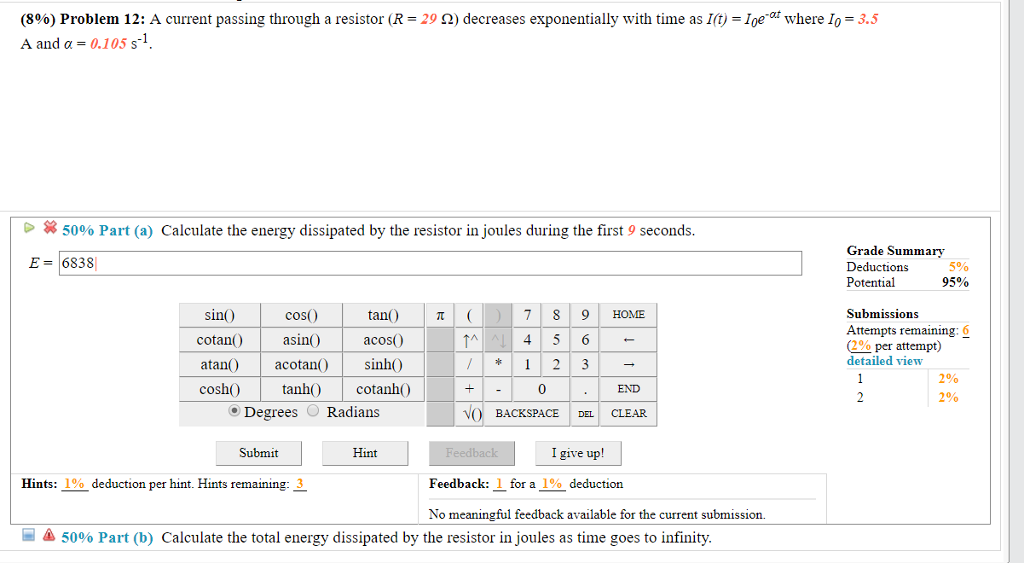Select the Radians radio button

click(313, 412)
